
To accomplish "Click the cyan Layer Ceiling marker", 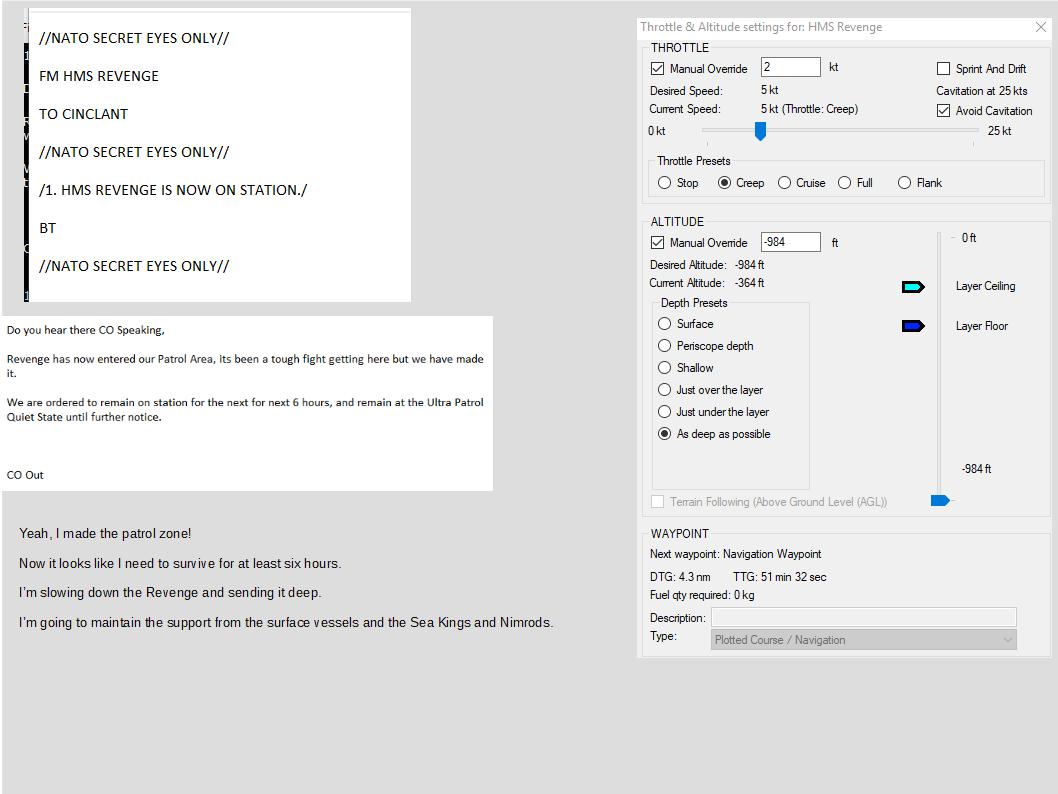I will (x=913, y=287).
